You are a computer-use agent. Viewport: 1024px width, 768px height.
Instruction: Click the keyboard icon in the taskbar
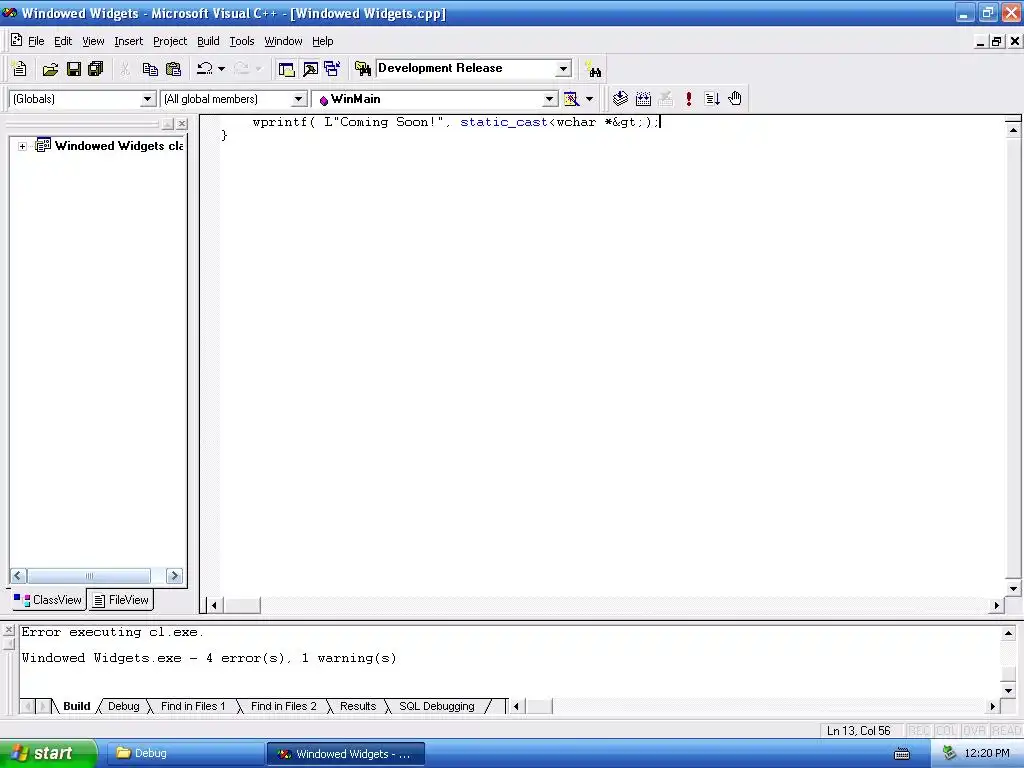pos(902,754)
